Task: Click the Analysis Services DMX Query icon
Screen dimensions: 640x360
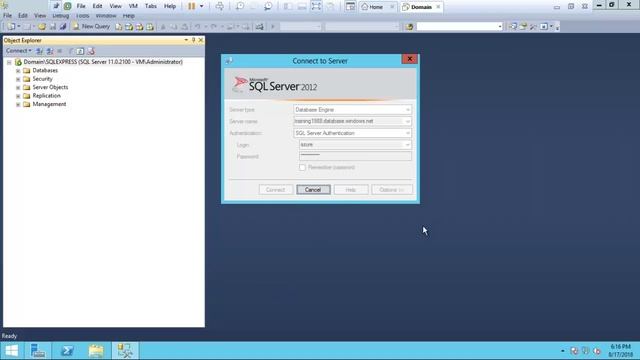Action: 140,27
